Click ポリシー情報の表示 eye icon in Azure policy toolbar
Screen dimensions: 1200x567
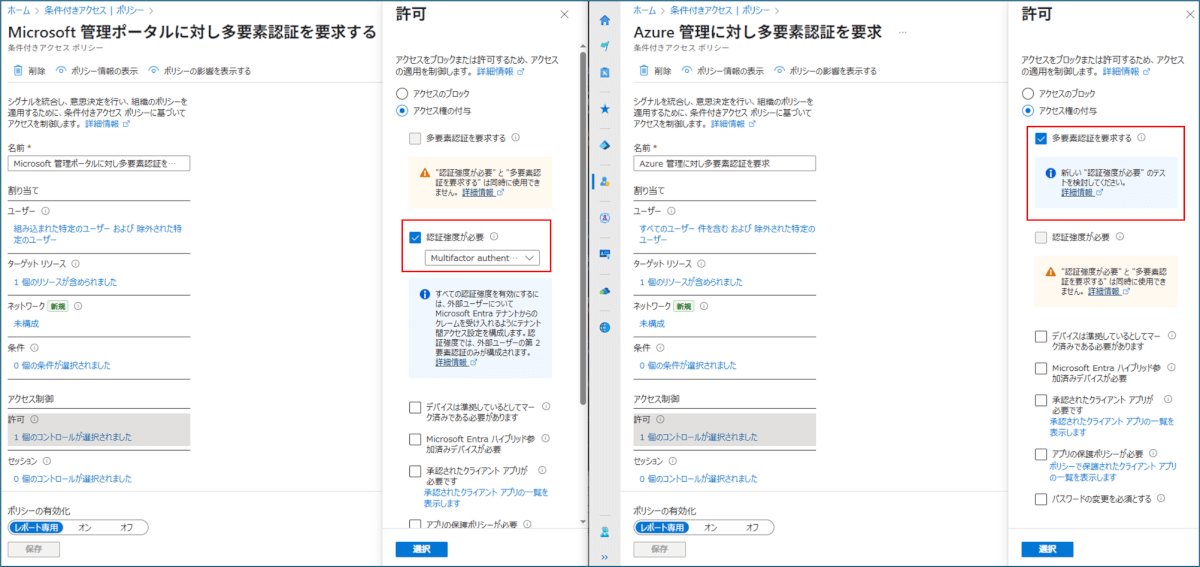pyautogui.click(x=688, y=71)
